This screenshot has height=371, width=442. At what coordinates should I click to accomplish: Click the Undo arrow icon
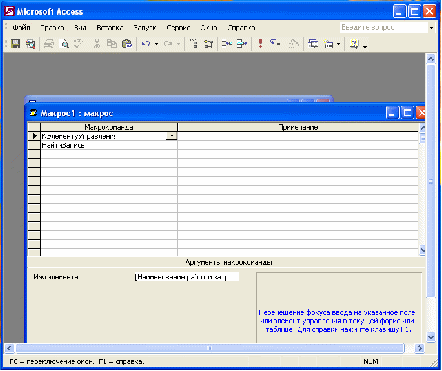(146, 44)
